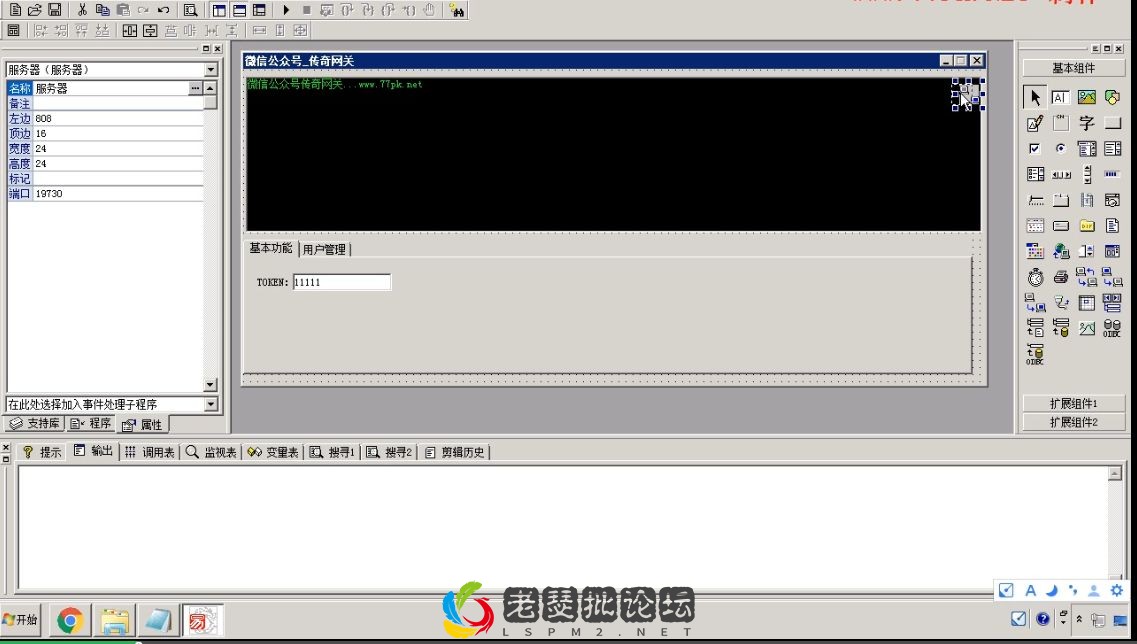Image resolution: width=1137 pixels, height=644 pixels.
Task: Select the pointer arrow tool in component palette
Action: pos(1035,96)
